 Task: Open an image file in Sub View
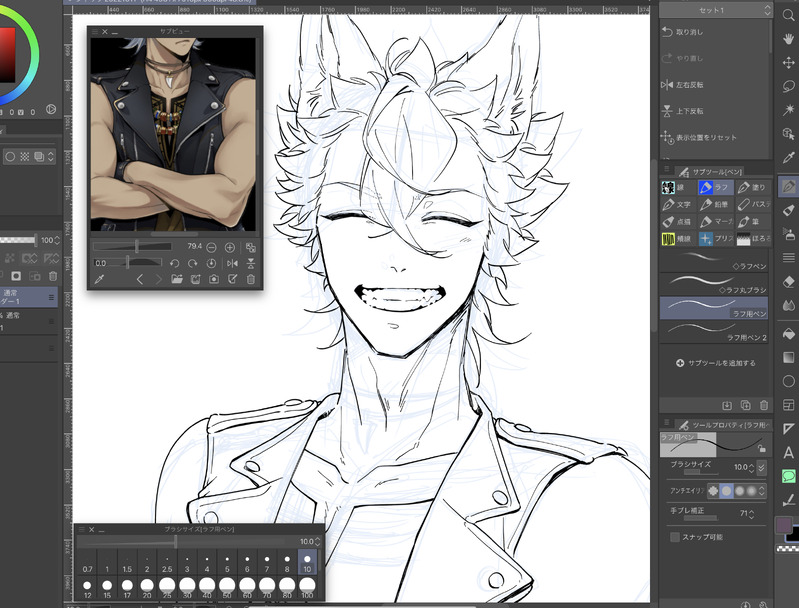click(177, 279)
